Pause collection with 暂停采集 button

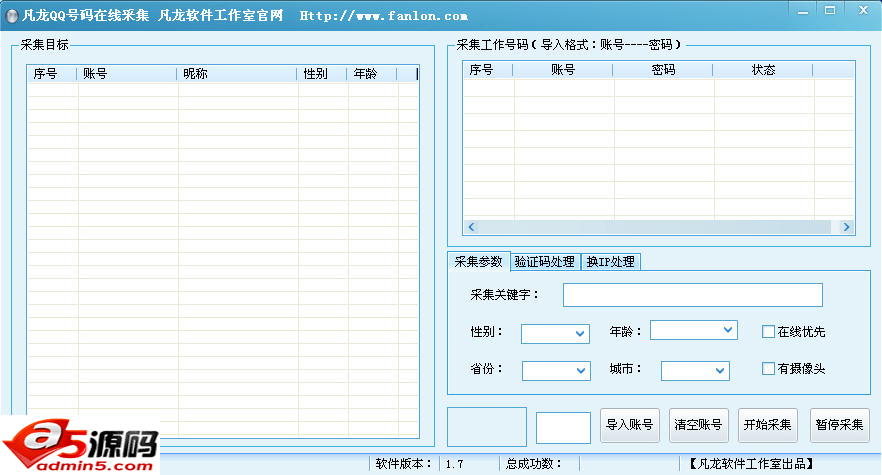(x=839, y=425)
